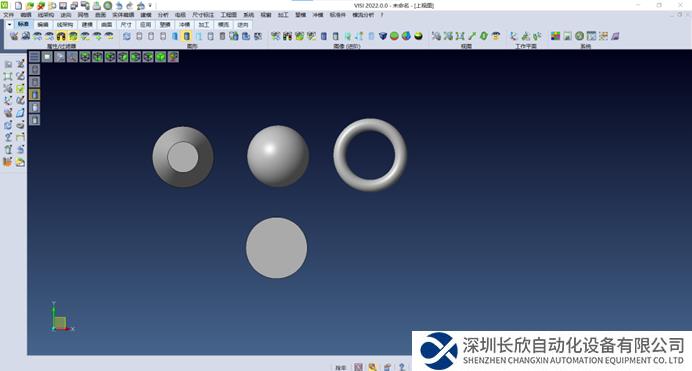
Task: Click the top icon in viewport vertical side strip
Action: click(34, 69)
